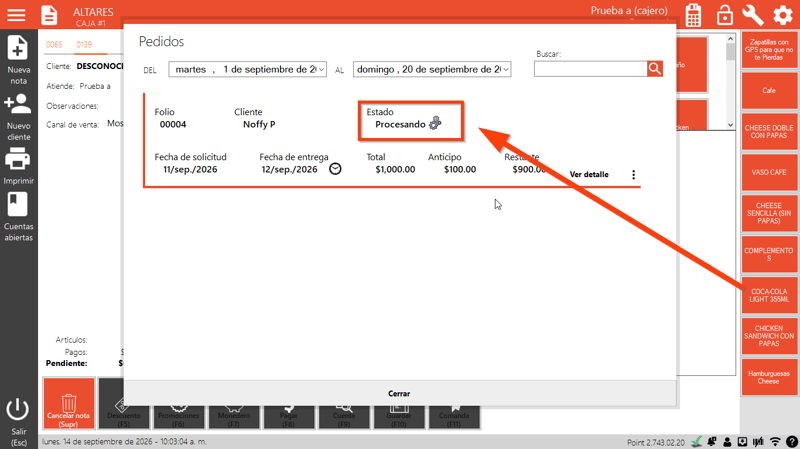This screenshot has height=449, width=800.
Task: Click Prueba a (cajero) user label
Action: (x=629, y=10)
